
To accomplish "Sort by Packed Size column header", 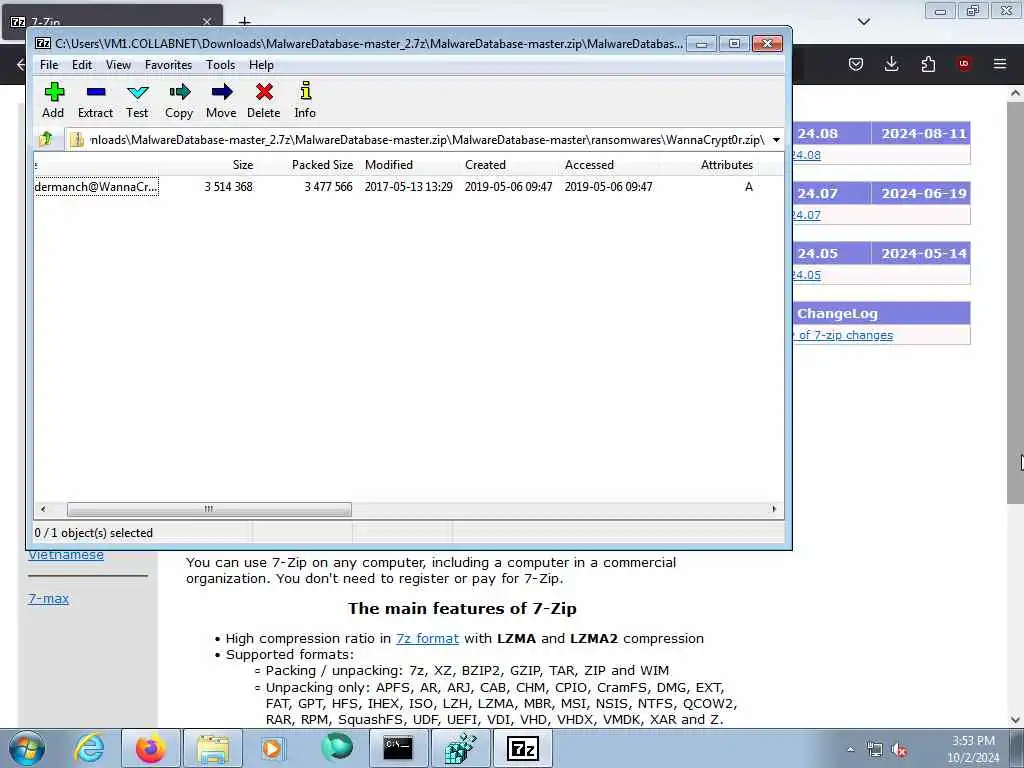I will click(323, 165).
